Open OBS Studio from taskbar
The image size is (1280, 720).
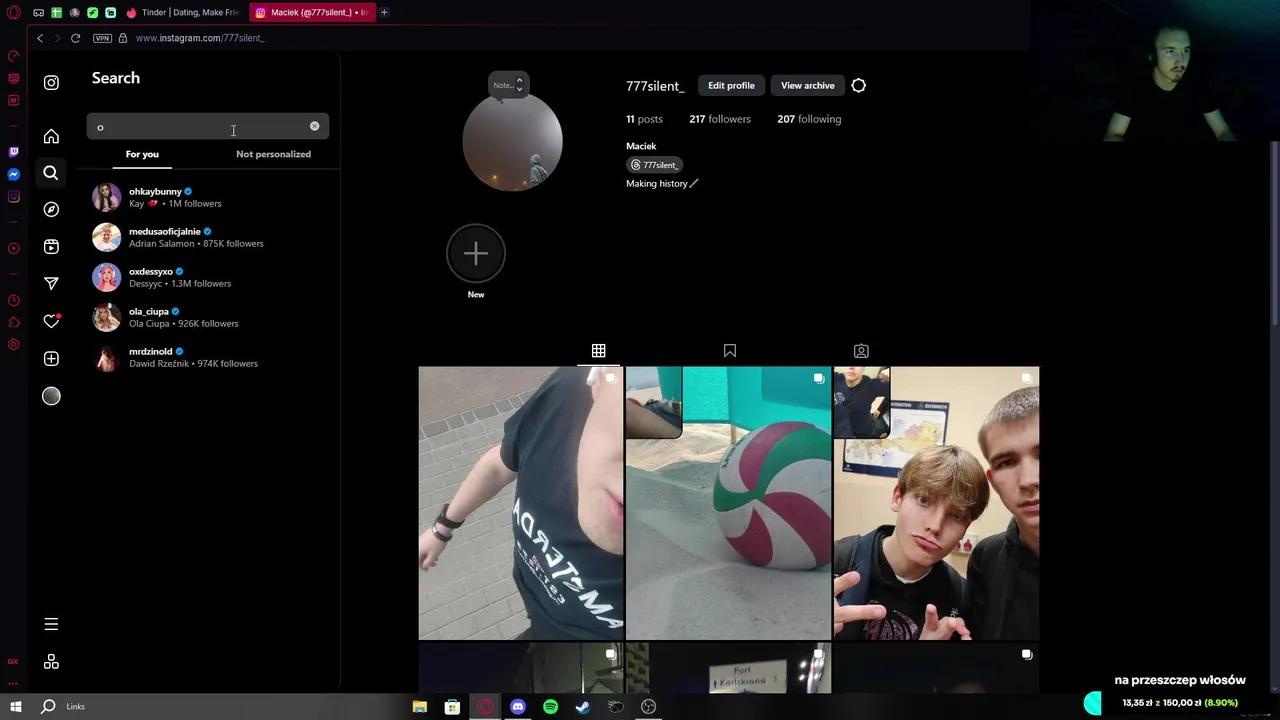(x=648, y=707)
